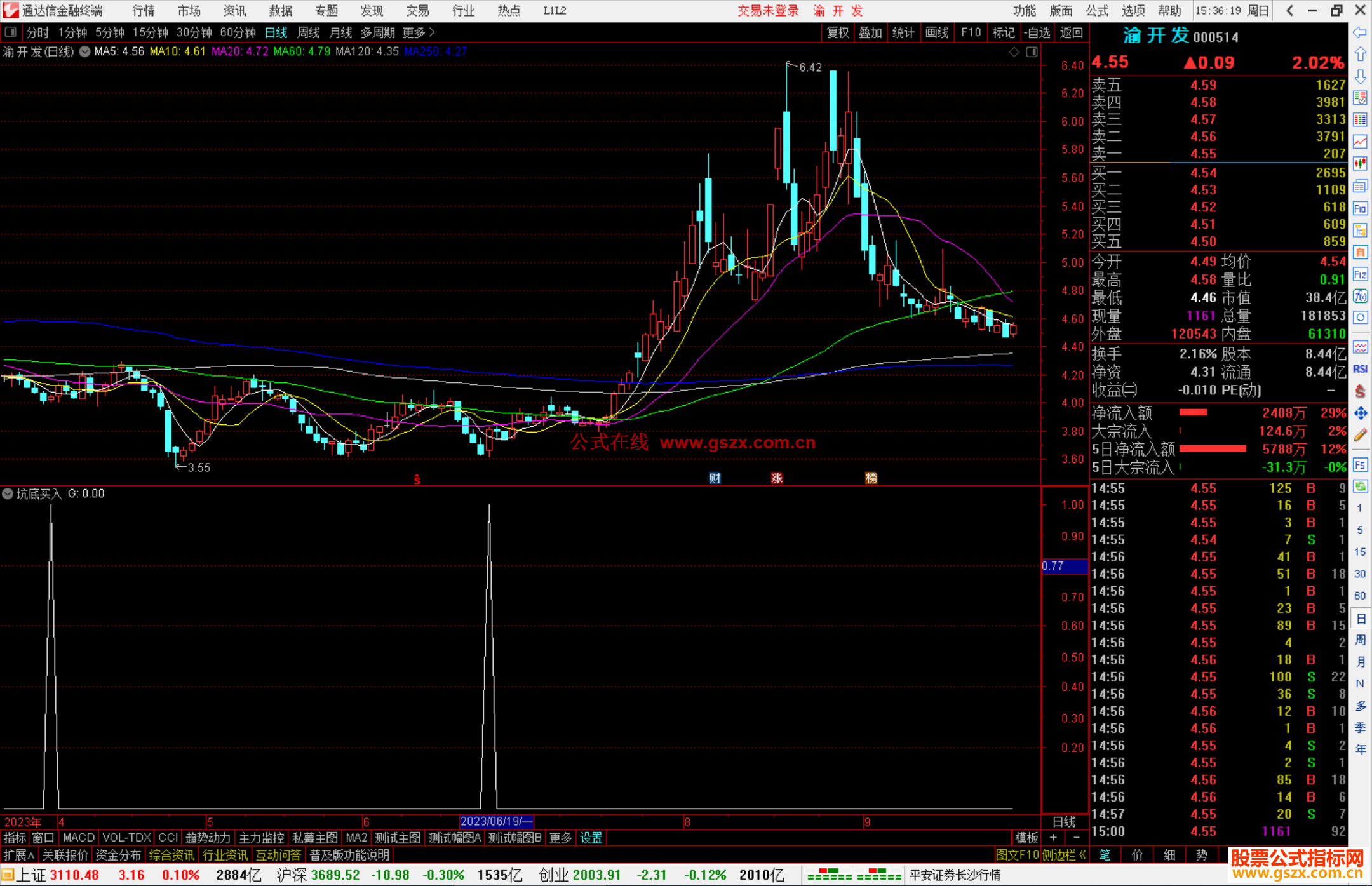This screenshot has height=886, width=1372.
Task: Switch to the 周线 period tab
Action: coord(309,32)
